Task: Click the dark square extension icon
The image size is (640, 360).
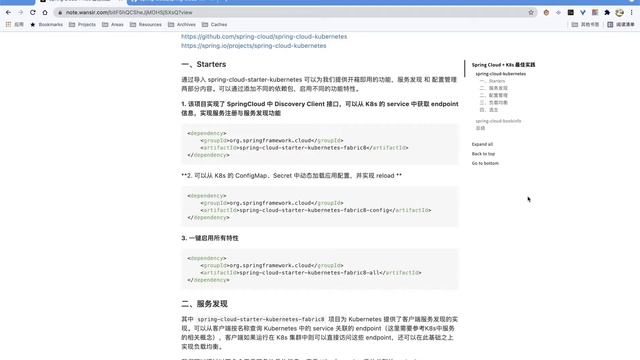Action: tap(571, 13)
